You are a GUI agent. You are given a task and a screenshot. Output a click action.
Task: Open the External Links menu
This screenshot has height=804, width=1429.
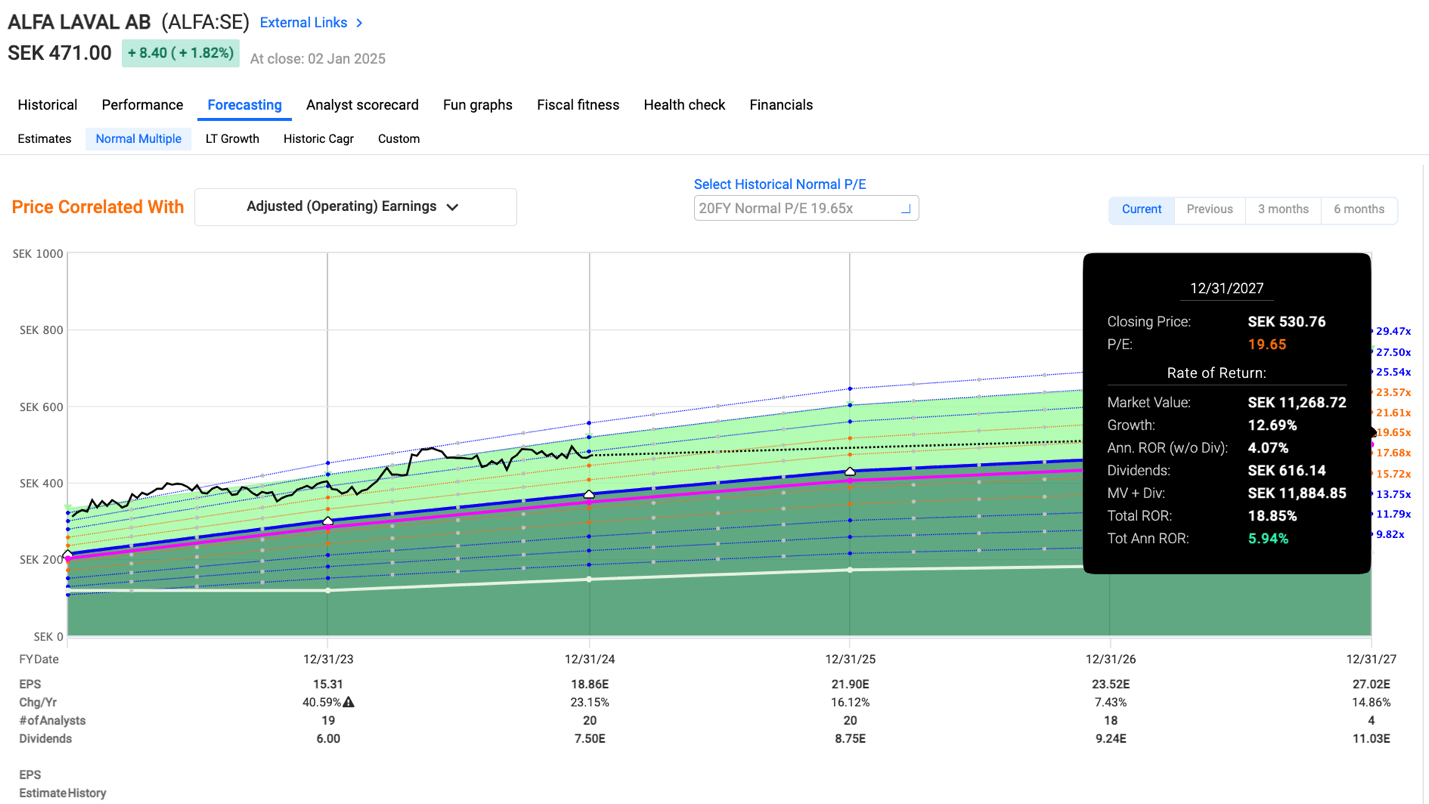click(303, 23)
